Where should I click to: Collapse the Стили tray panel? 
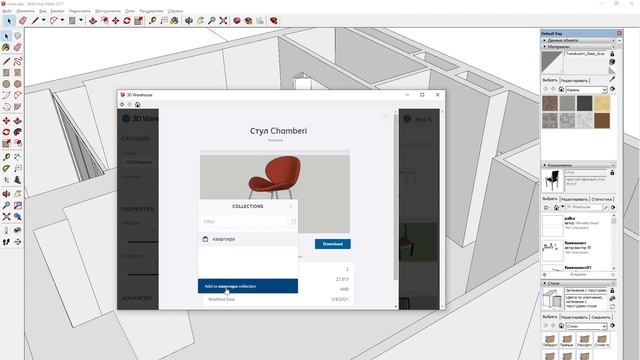point(578,283)
